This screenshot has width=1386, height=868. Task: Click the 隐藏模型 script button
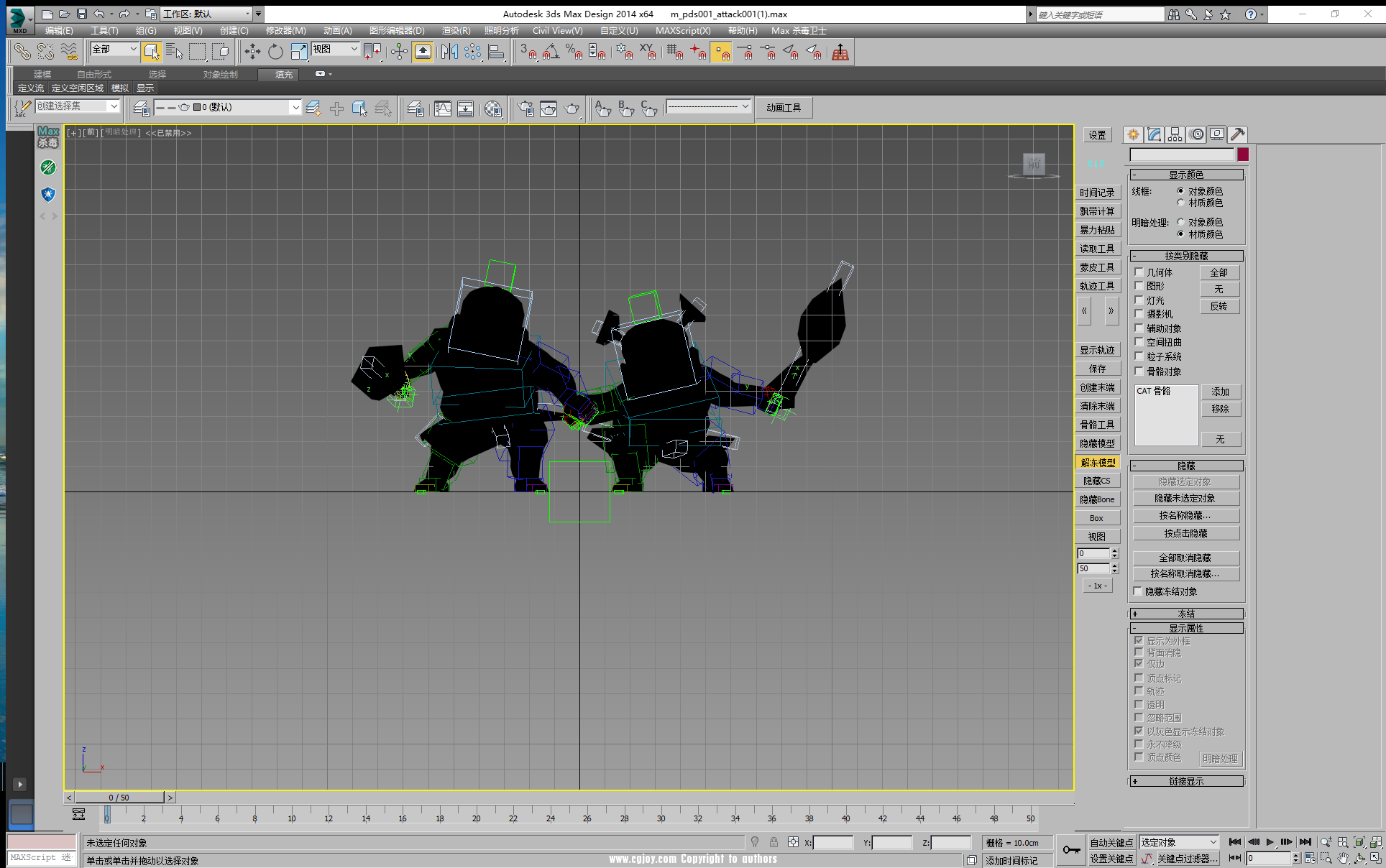[1097, 443]
